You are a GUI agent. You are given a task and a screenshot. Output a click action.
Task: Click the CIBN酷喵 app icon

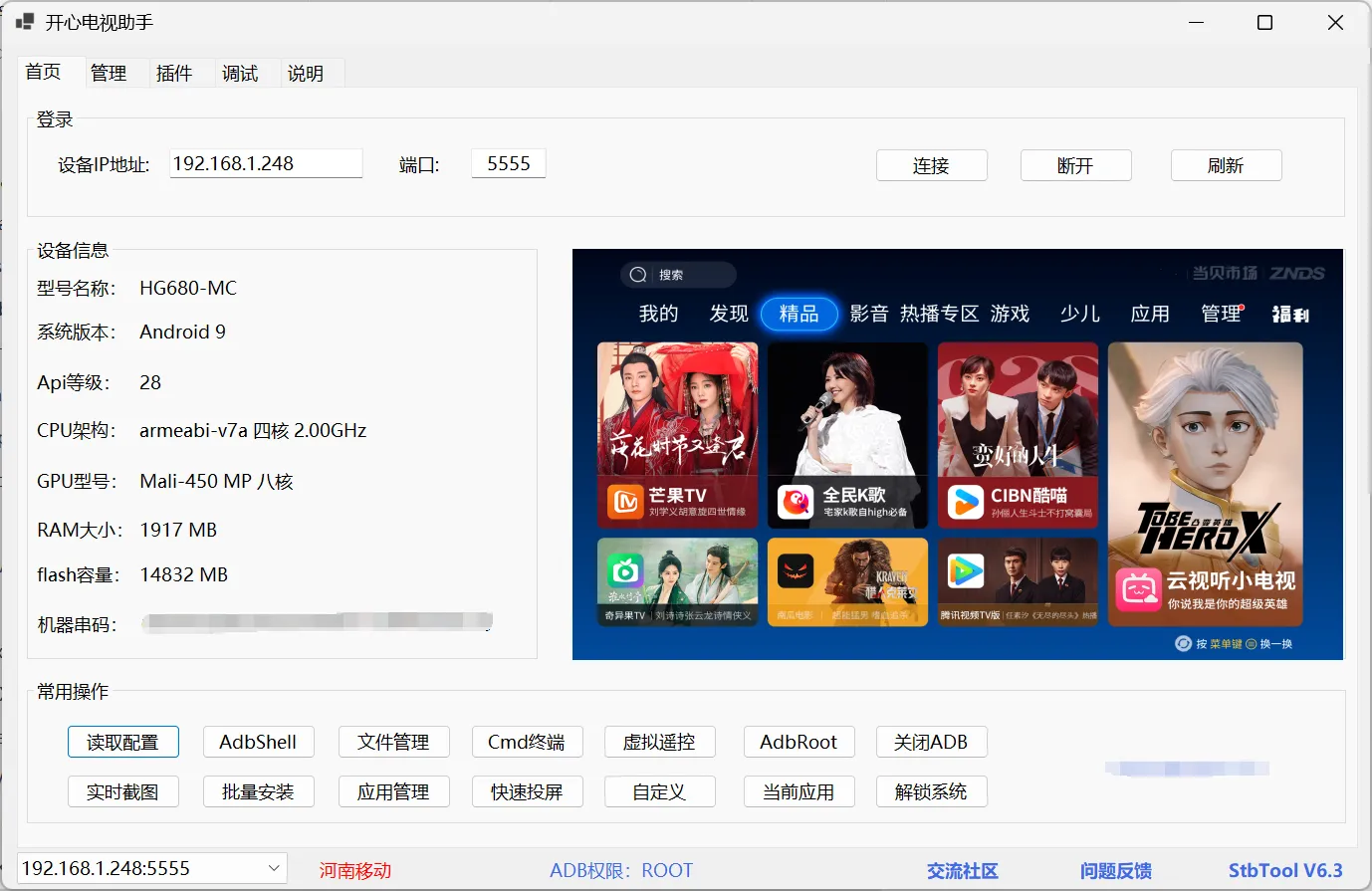(x=965, y=502)
